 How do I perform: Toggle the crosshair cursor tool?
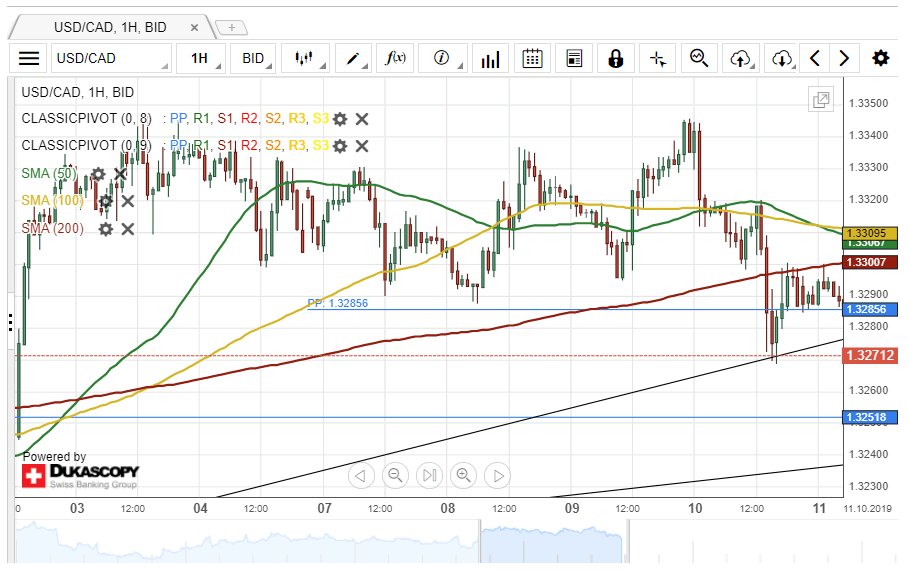657,58
